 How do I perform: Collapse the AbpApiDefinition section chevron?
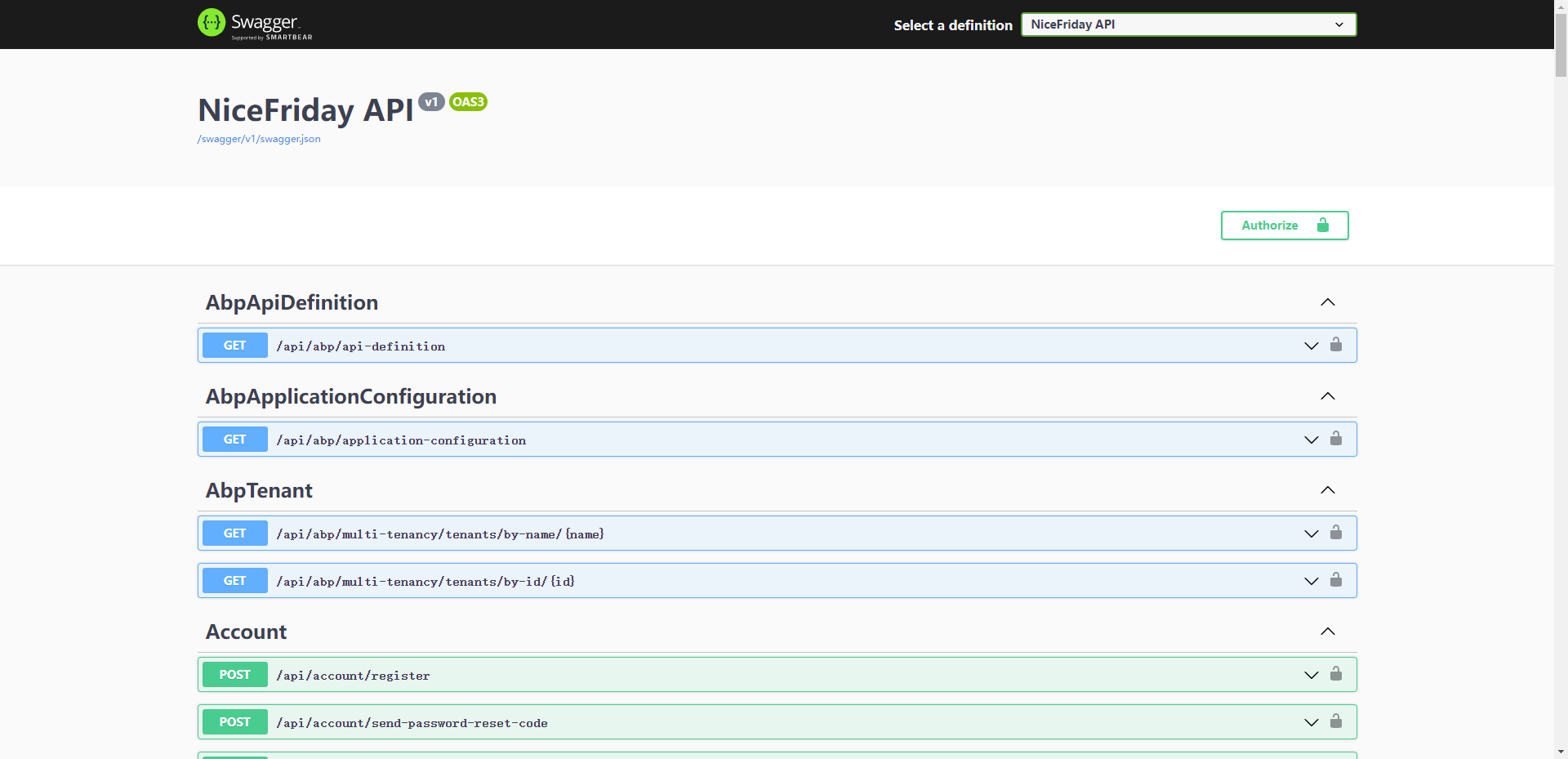click(x=1328, y=302)
